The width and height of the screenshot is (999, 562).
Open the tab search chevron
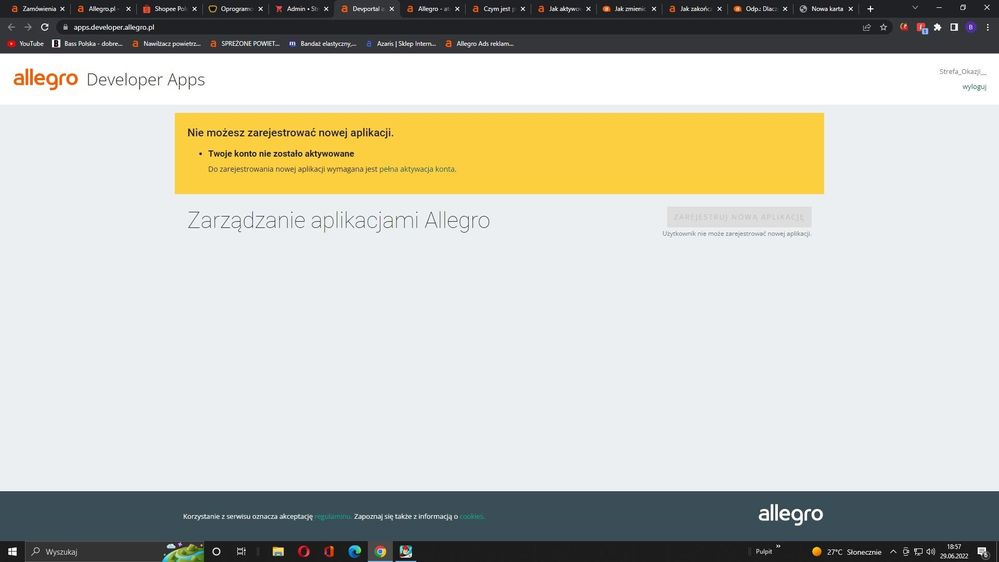pos(915,8)
